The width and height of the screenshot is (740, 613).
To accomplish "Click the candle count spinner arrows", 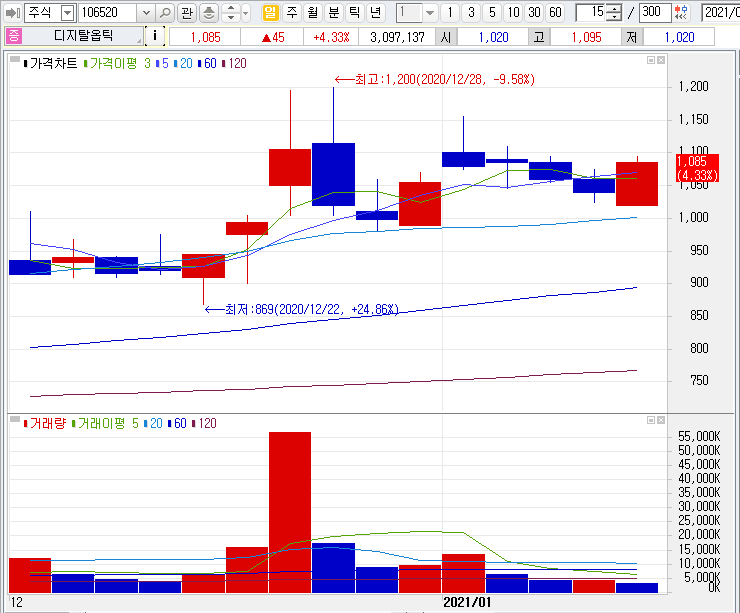I will coord(614,13).
